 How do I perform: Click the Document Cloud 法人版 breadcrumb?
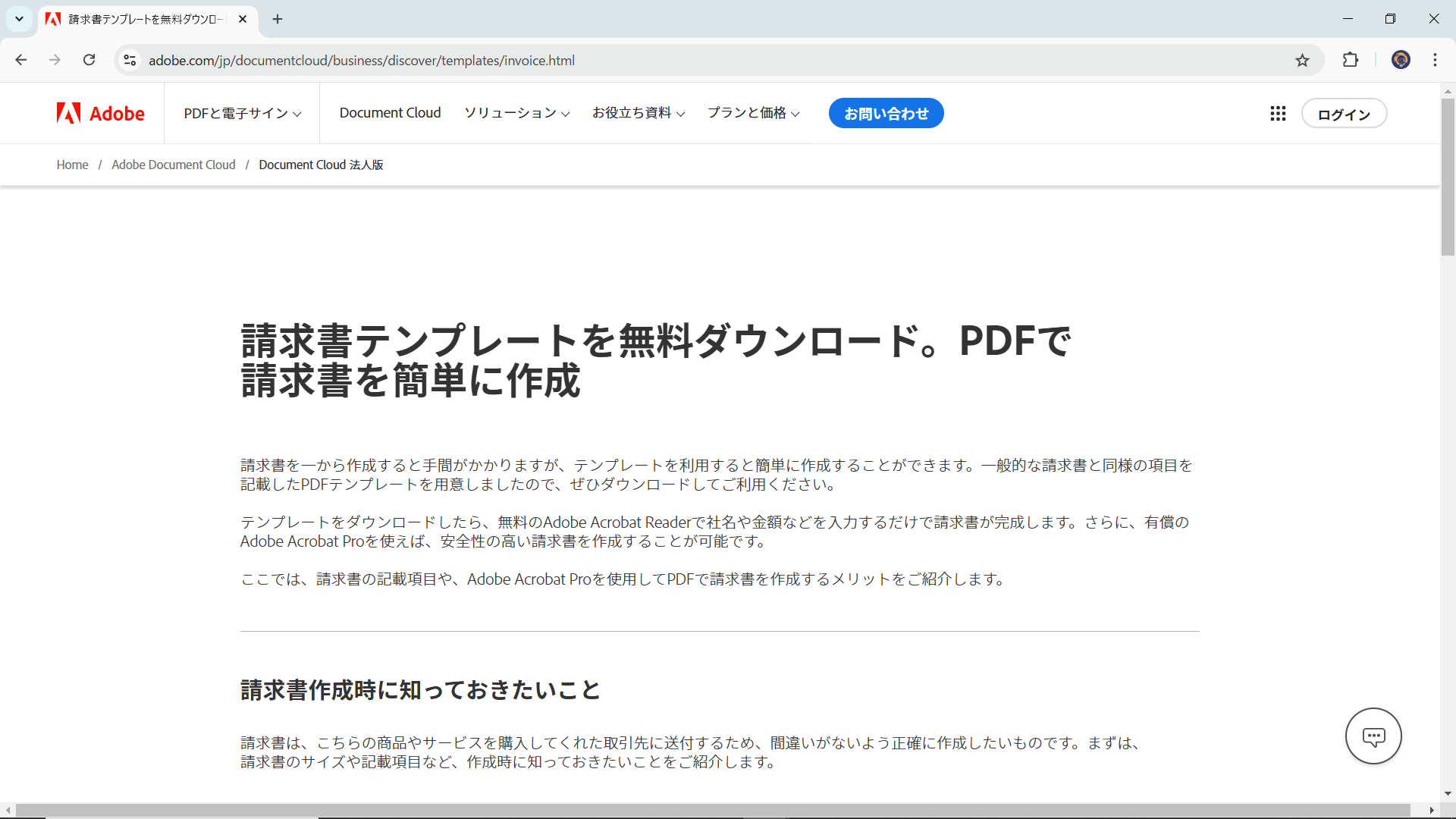pos(321,165)
